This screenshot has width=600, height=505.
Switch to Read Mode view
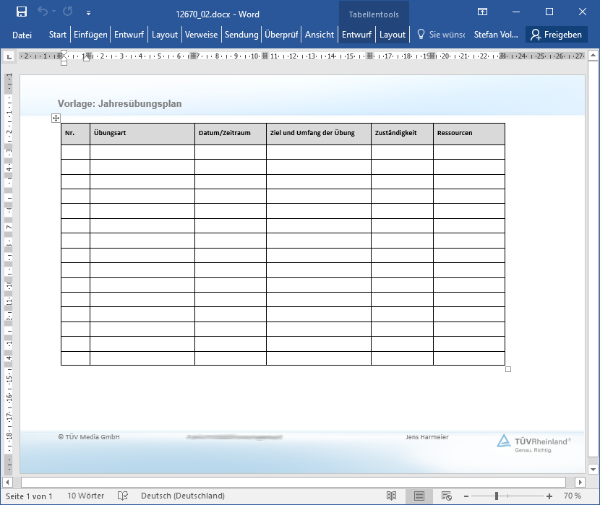pyautogui.click(x=391, y=496)
